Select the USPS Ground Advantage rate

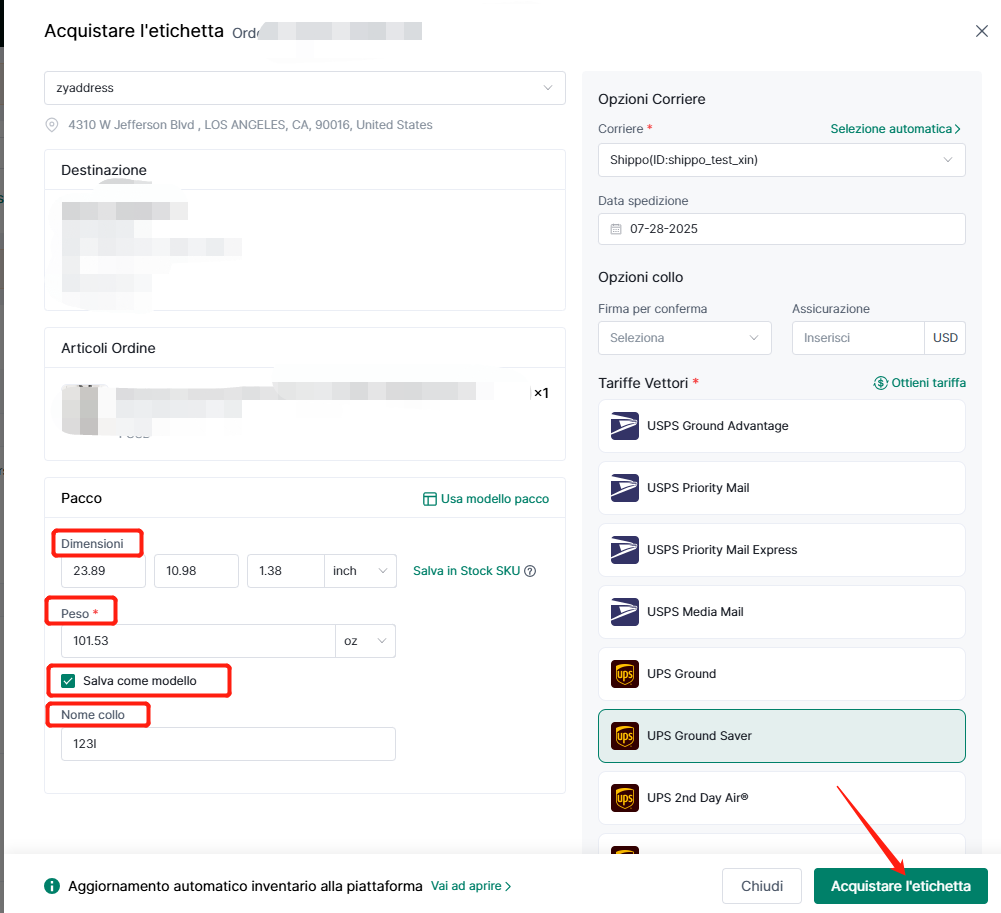pyautogui.click(x=781, y=426)
